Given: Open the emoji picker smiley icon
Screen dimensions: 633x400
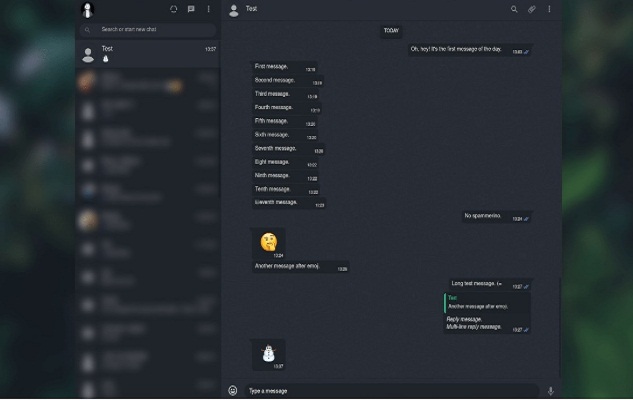Looking at the screenshot, I should click(x=233, y=390).
